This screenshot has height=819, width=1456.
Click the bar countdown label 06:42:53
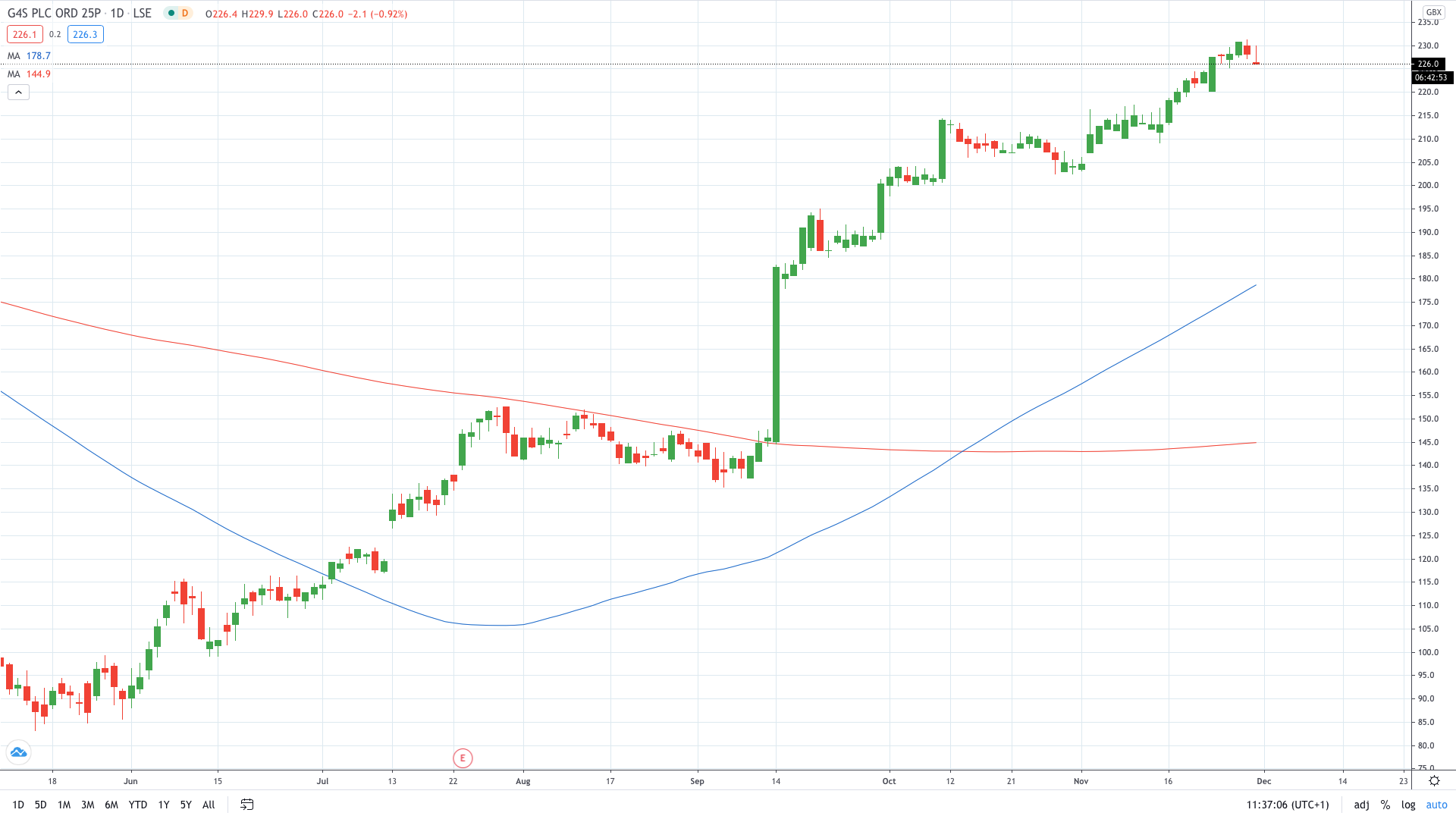point(1432,77)
